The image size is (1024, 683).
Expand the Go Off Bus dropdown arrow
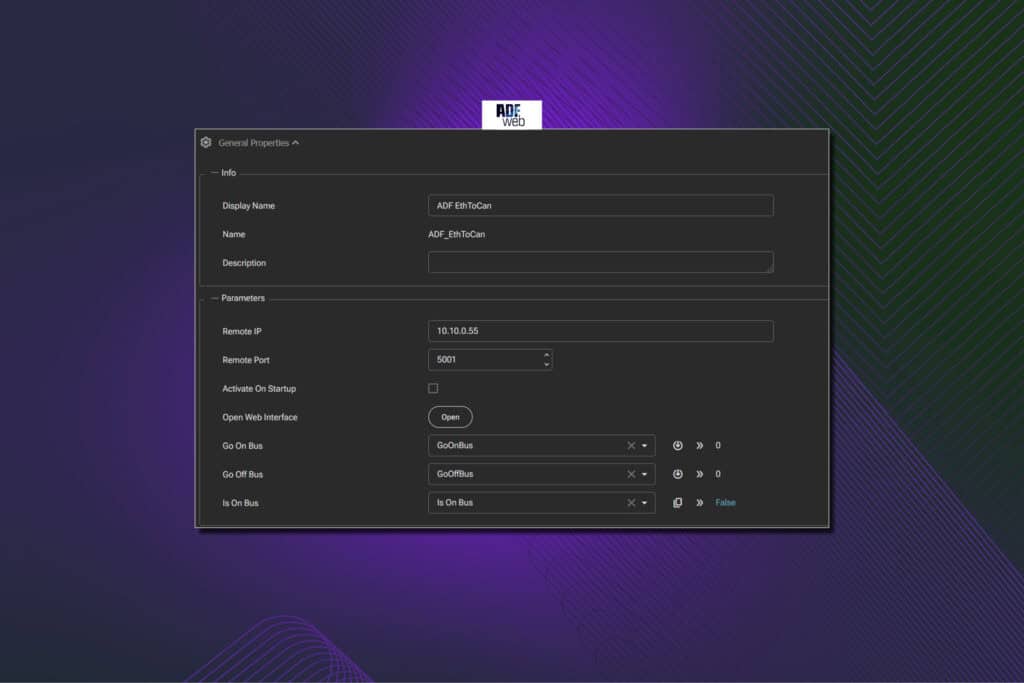coord(645,474)
